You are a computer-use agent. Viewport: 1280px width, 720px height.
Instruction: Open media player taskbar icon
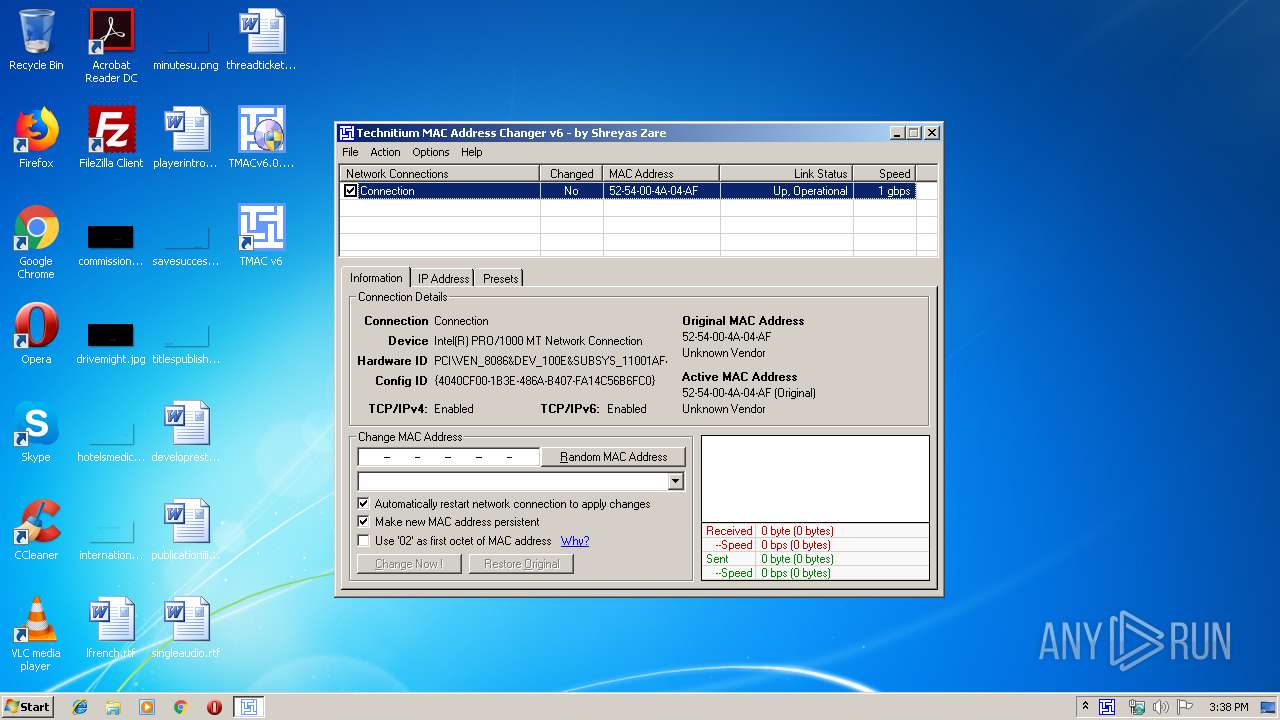(x=147, y=707)
